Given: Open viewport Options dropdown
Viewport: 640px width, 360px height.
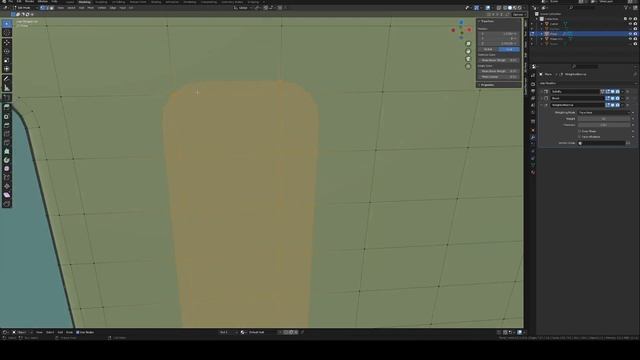Looking at the screenshot, I should click(x=518, y=14).
